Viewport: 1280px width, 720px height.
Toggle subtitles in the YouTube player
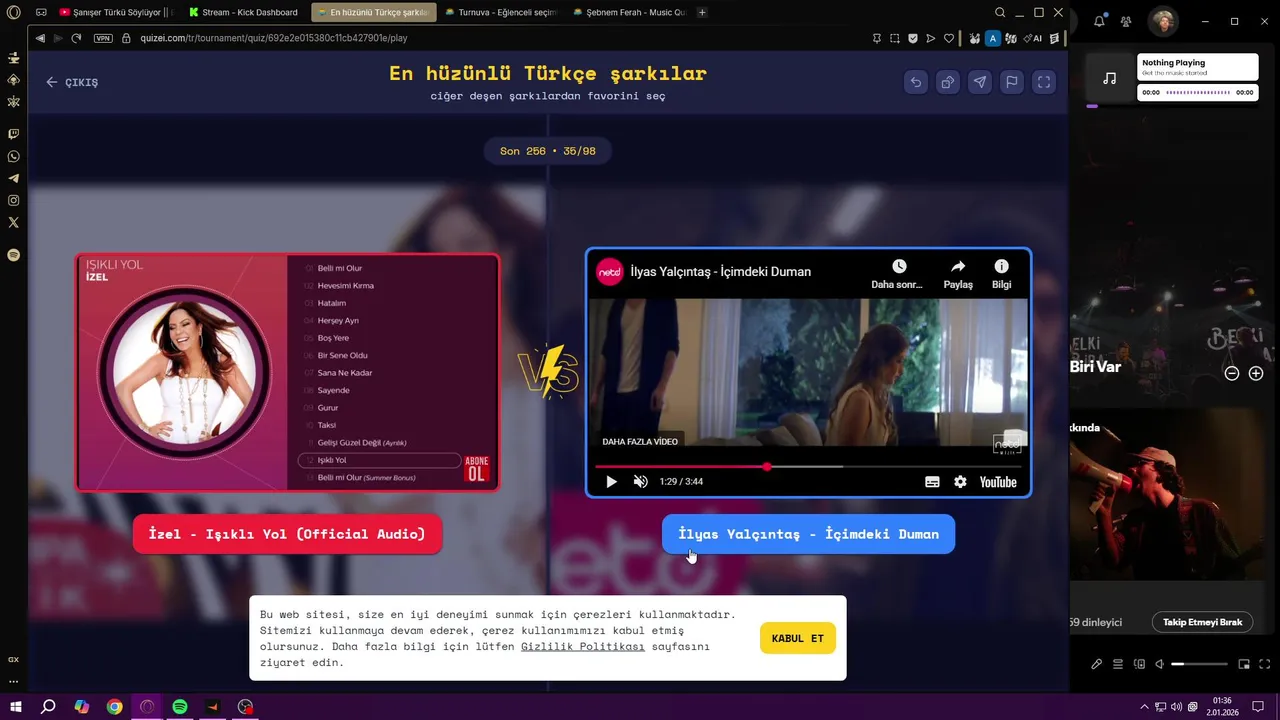pyautogui.click(x=932, y=482)
